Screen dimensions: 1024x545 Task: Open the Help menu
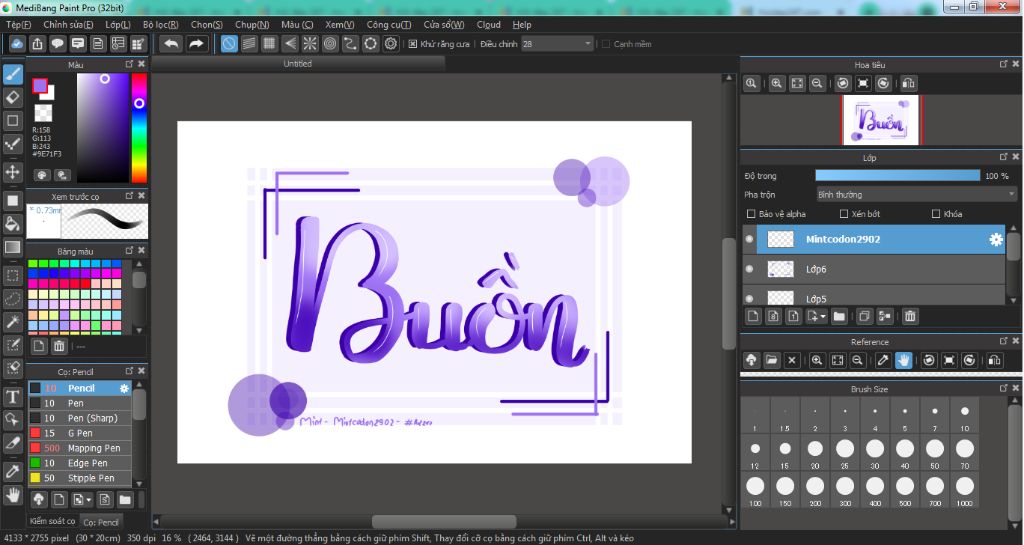pos(522,25)
